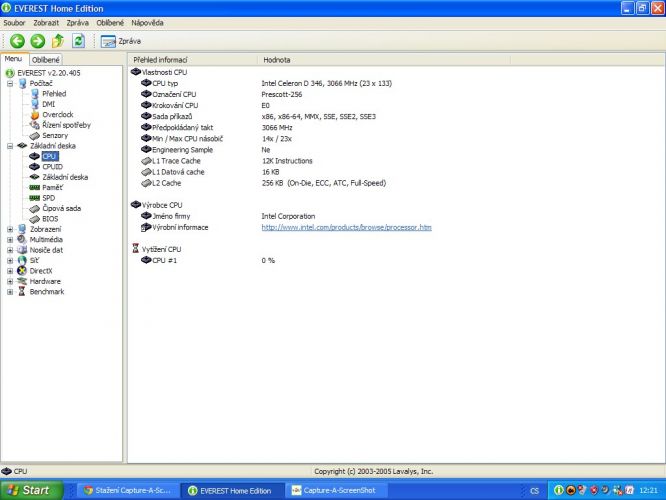Expand the DirectX tree node
This screenshot has height=500, width=666.
click(x=10, y=271)
